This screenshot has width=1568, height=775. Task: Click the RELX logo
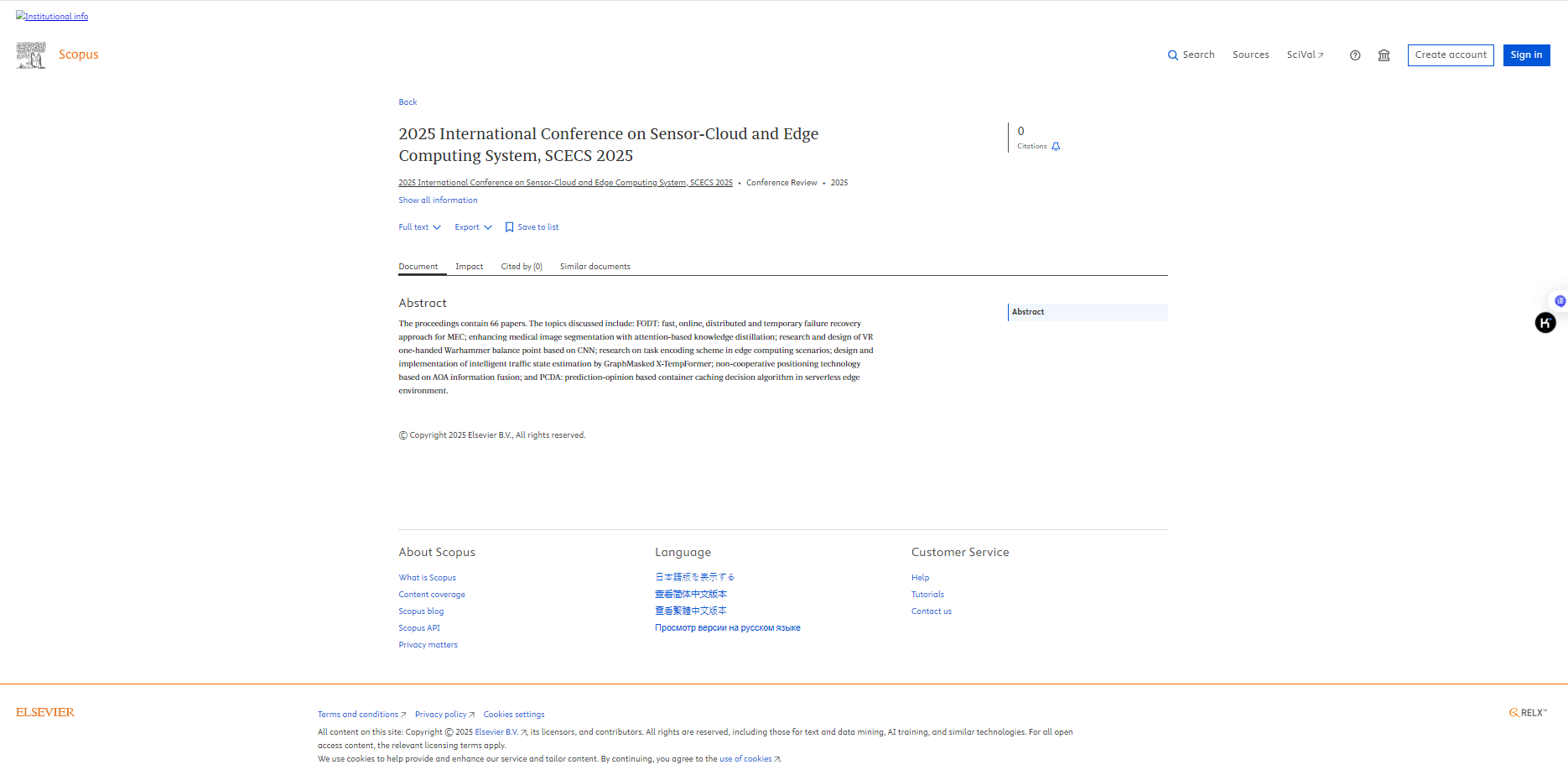tap(1528, 713)
